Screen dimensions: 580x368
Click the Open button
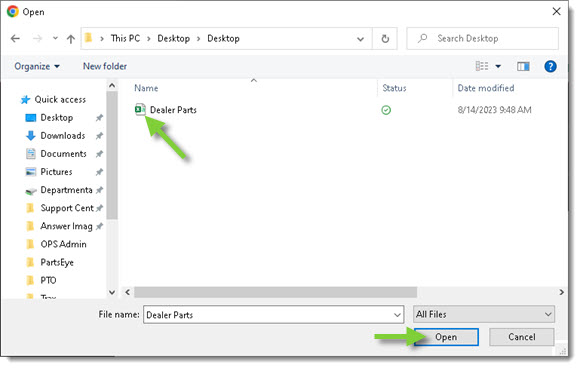click(446, 337)
